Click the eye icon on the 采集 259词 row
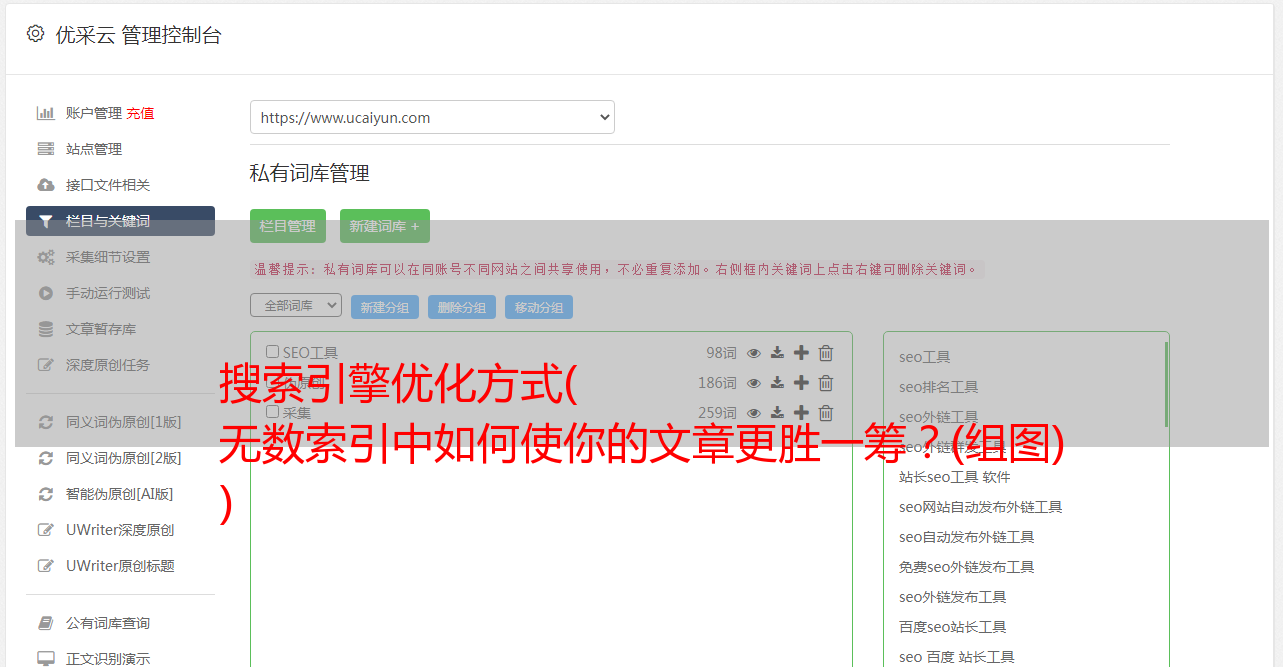The height and width of the screenshot is (667, 1283). tap(754, 413)
